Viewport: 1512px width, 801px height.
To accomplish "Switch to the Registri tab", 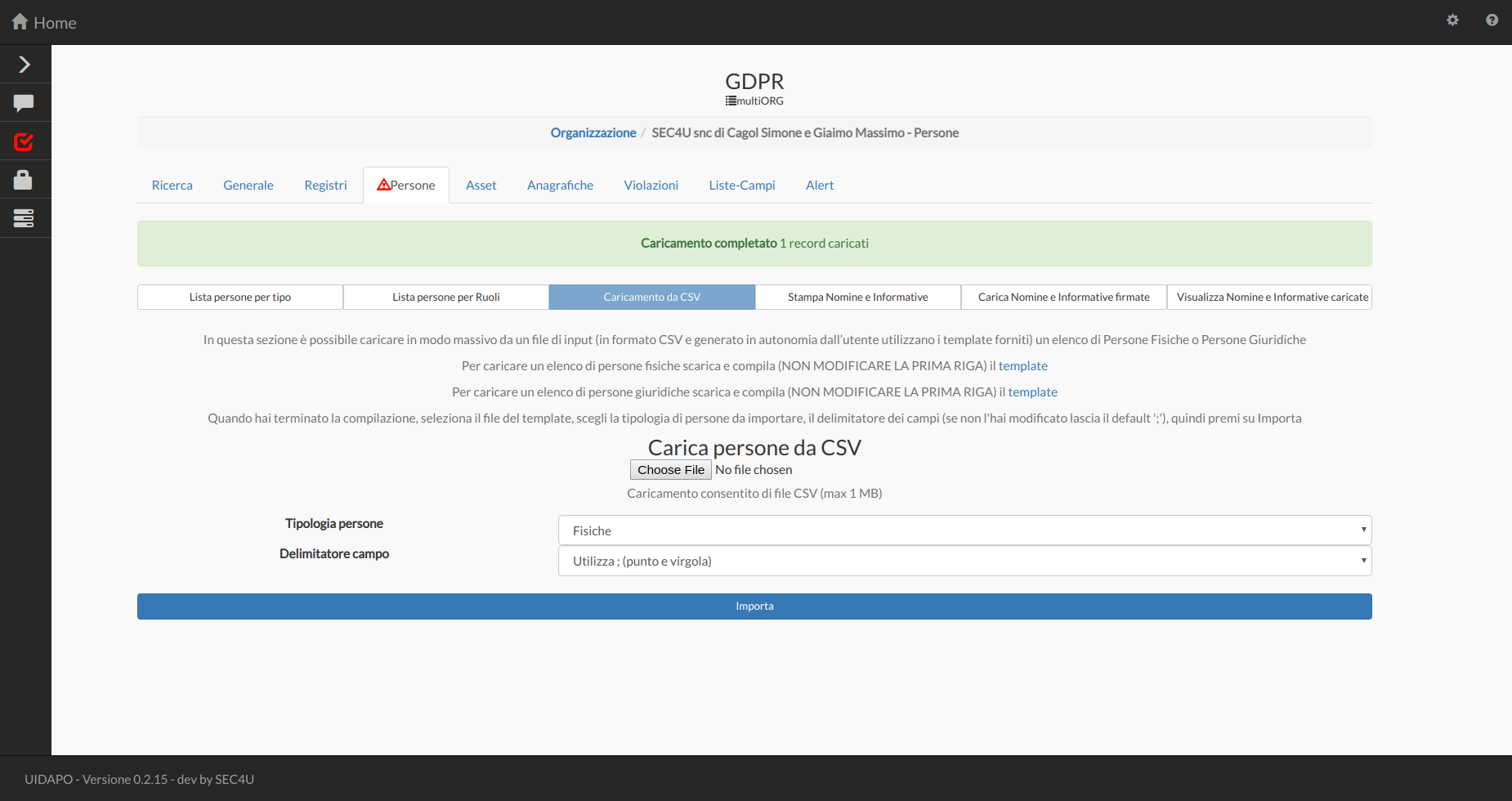I will tap(325, 186).
